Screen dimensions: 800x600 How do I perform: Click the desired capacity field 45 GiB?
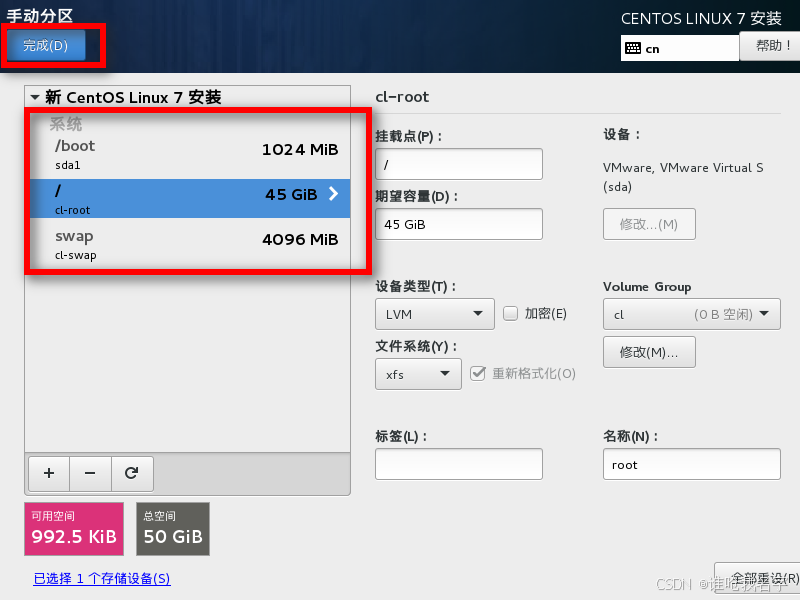(x=459, y=224)
